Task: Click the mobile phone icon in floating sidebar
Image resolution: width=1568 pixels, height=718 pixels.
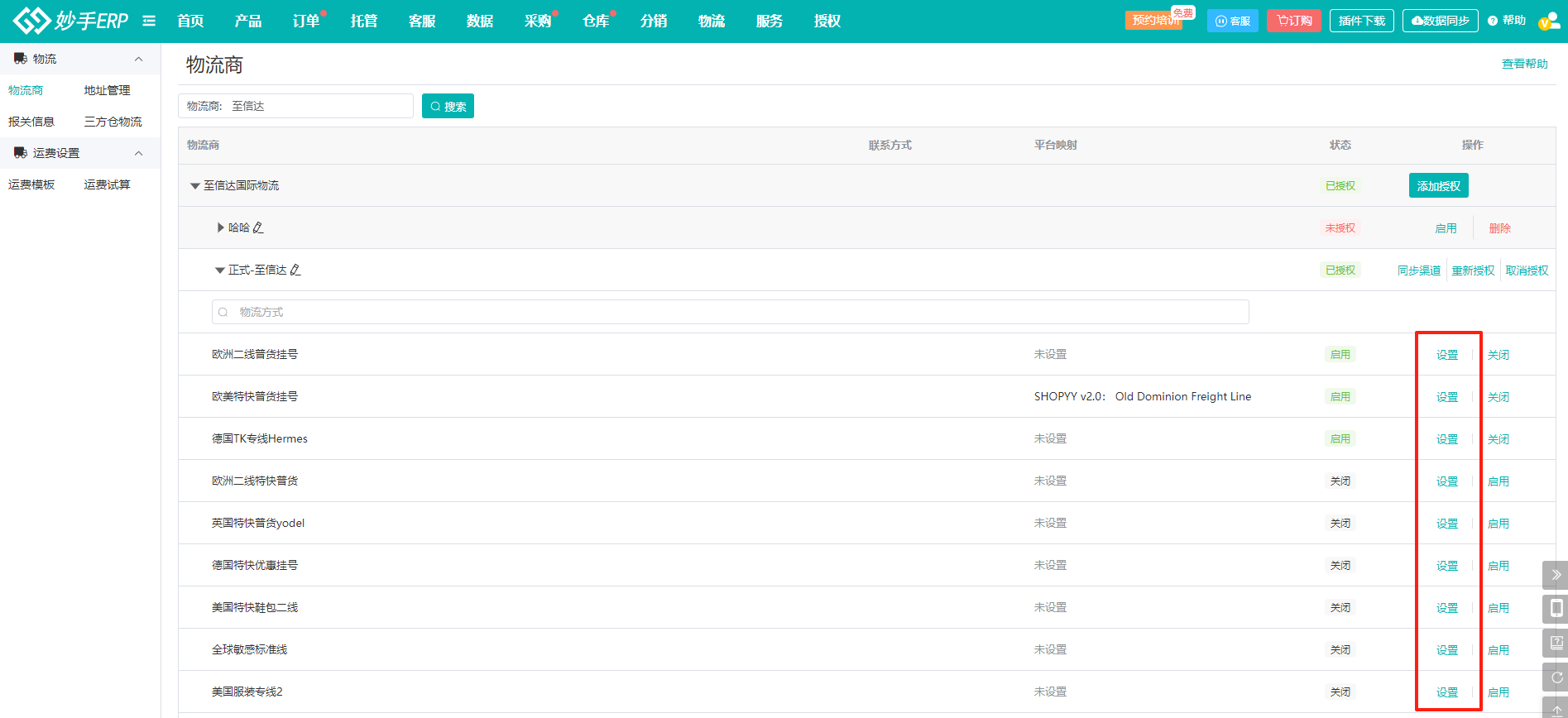Action: [1556, 609]
